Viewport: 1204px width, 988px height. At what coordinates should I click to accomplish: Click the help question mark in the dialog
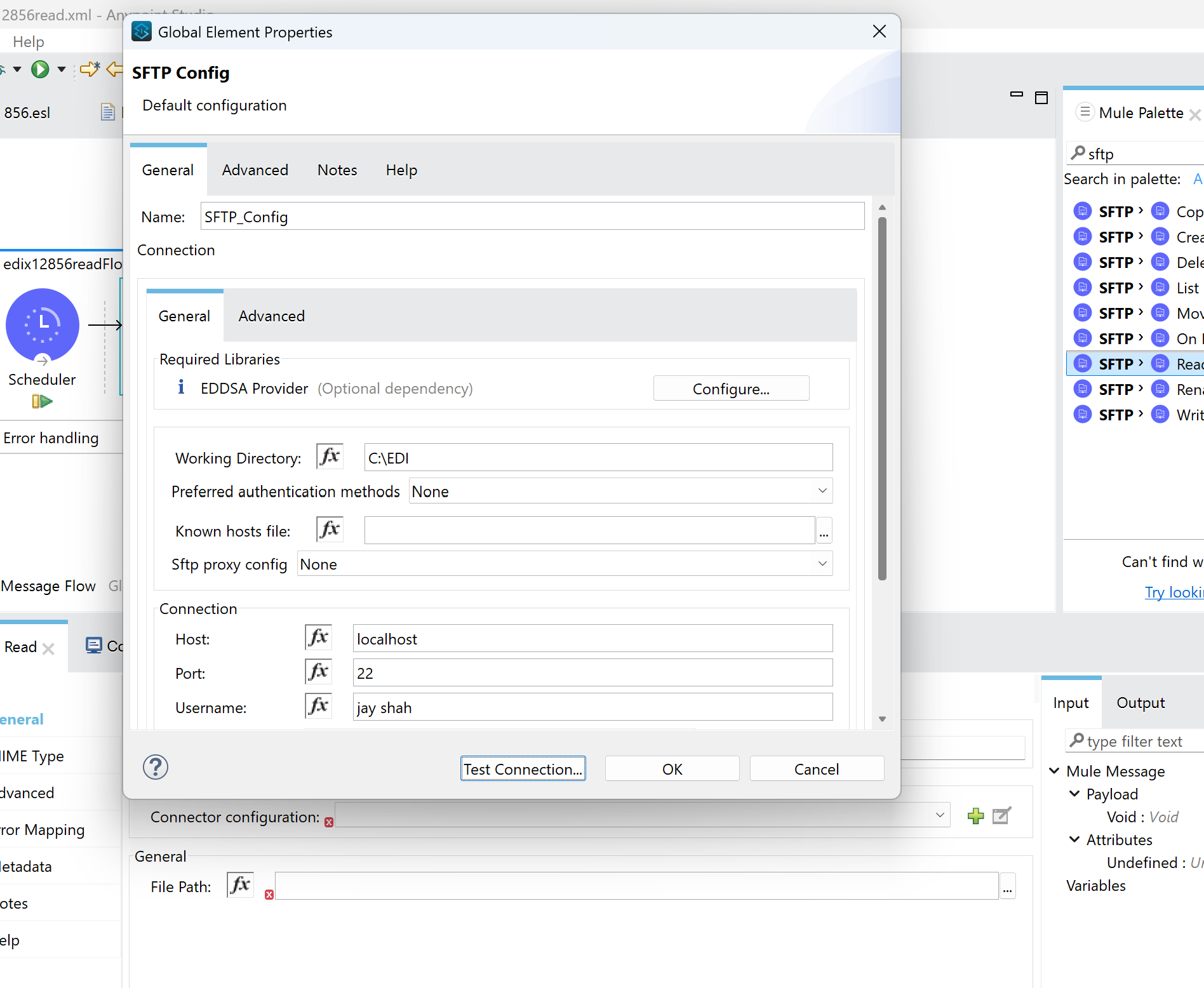click(x=155, y=768)
